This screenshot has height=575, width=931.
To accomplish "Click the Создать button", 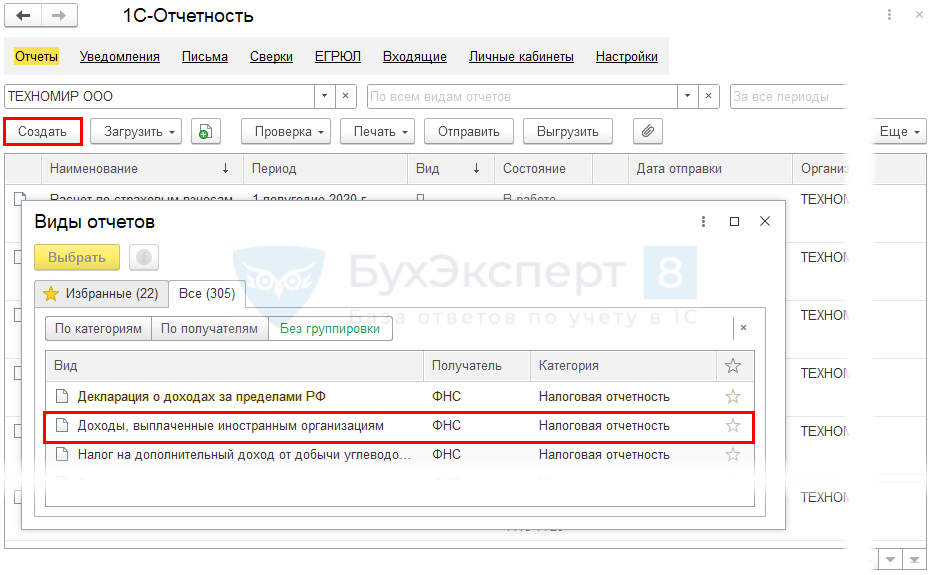I will point(43,132).
